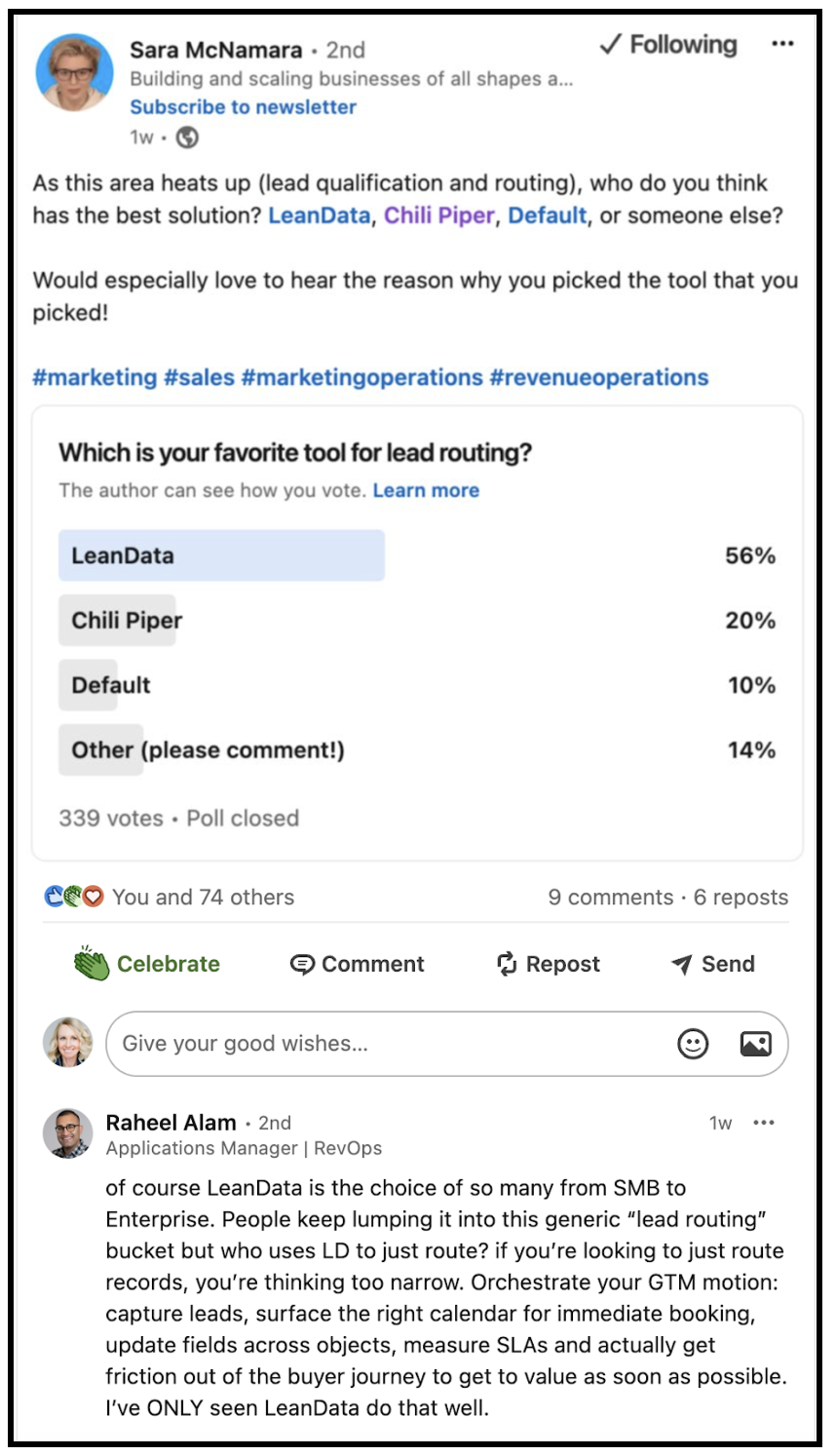Select the LeanData poll option

tap(221, 554)
